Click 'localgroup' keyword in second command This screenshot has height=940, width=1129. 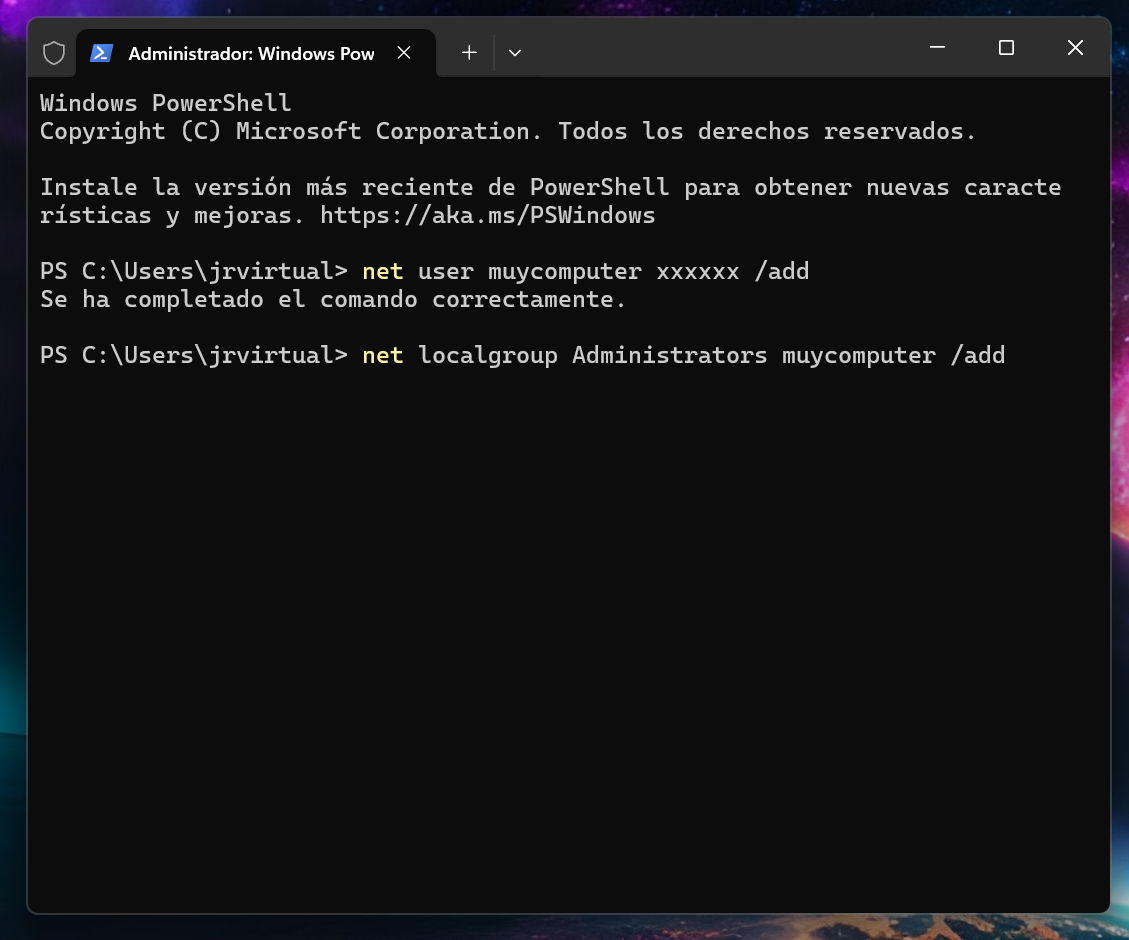tap(487, 355)
